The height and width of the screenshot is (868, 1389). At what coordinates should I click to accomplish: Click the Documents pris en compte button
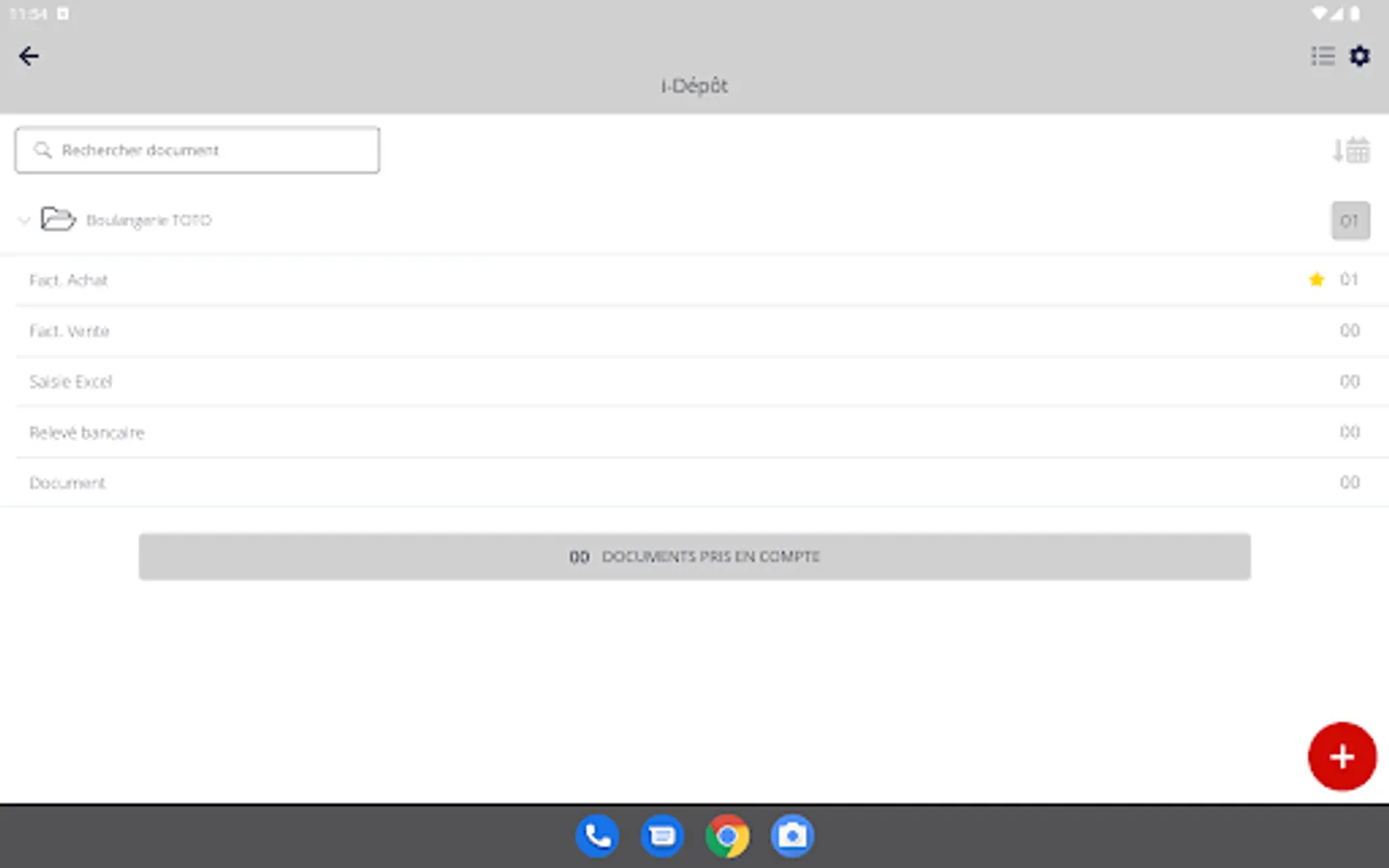click(x=694, y=556)
